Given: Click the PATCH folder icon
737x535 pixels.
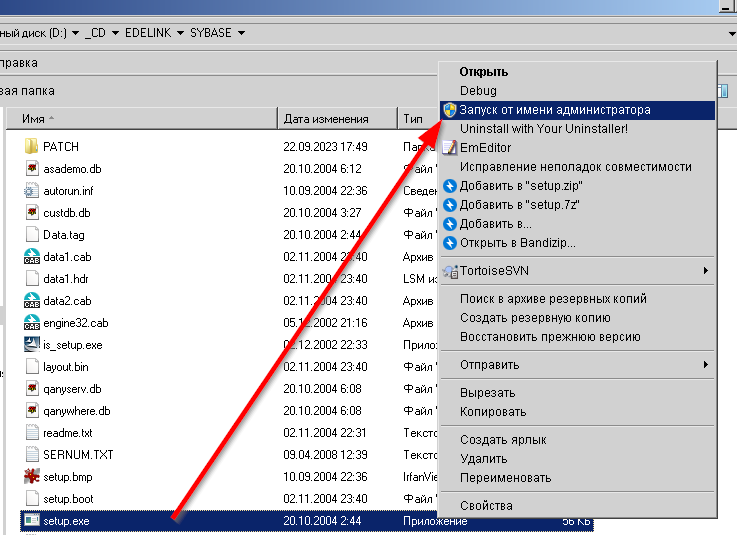Looking at the screenshot, I should (x=31, y=147).
